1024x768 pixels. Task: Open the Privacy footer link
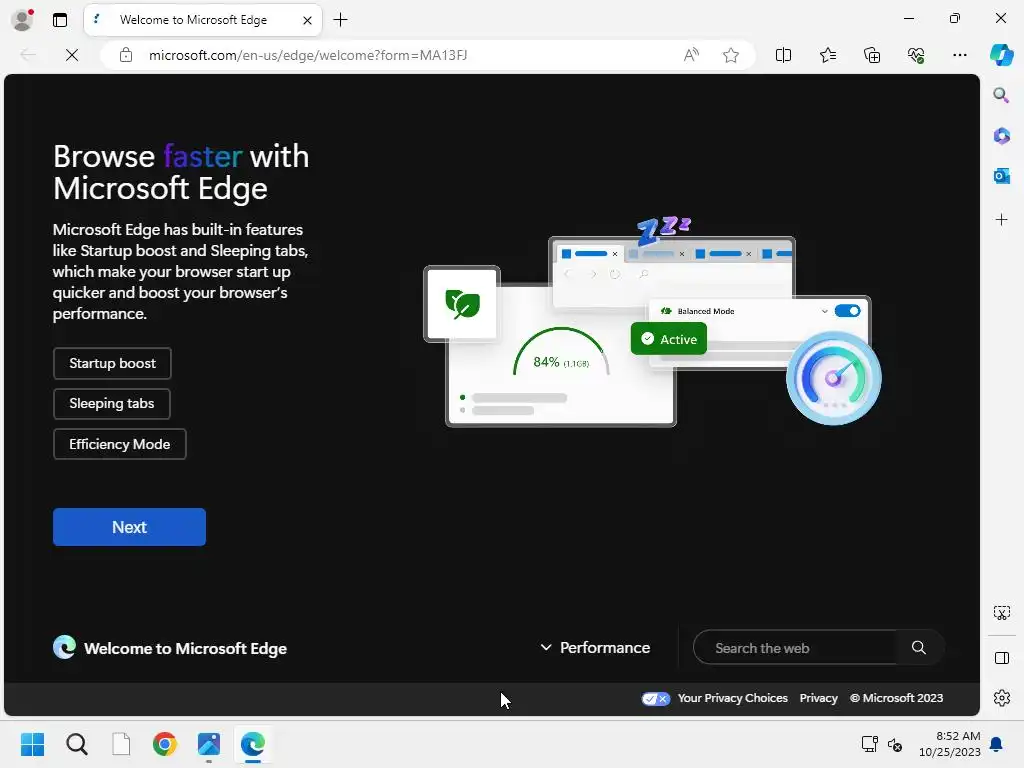[818, 698]
